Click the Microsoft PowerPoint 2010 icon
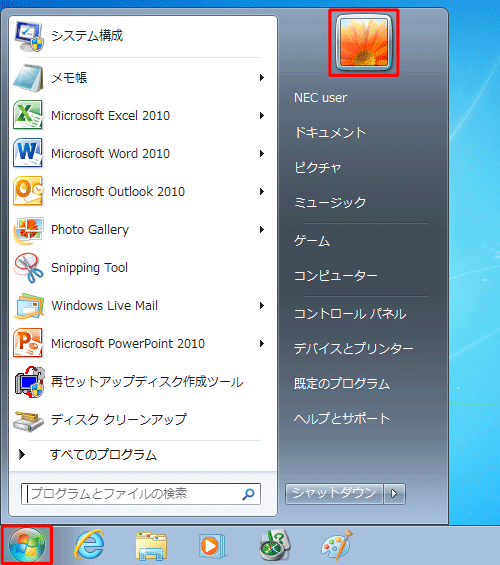Image resolution: width=500 pixels, height=565 pixels. 28,343
